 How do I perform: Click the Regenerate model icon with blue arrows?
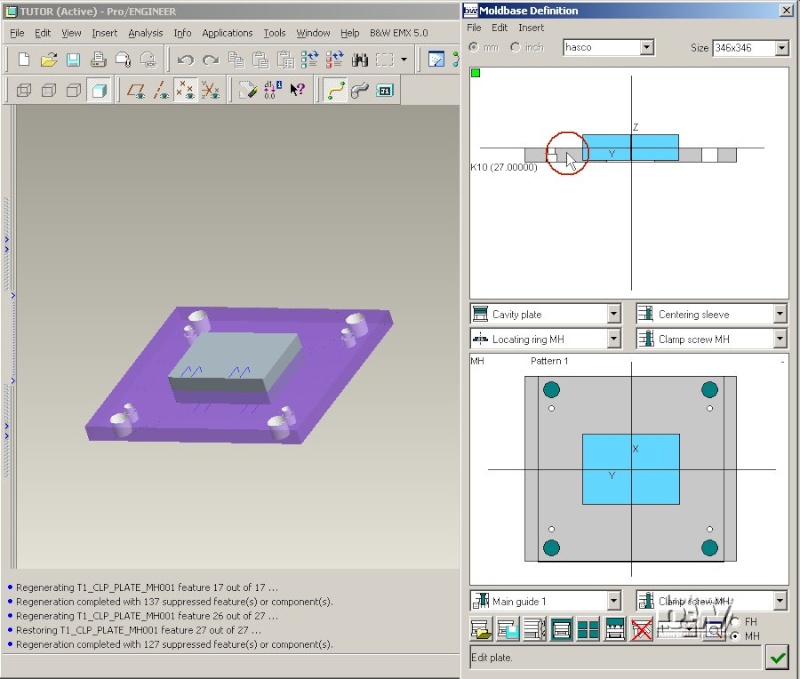coord(310,60)
